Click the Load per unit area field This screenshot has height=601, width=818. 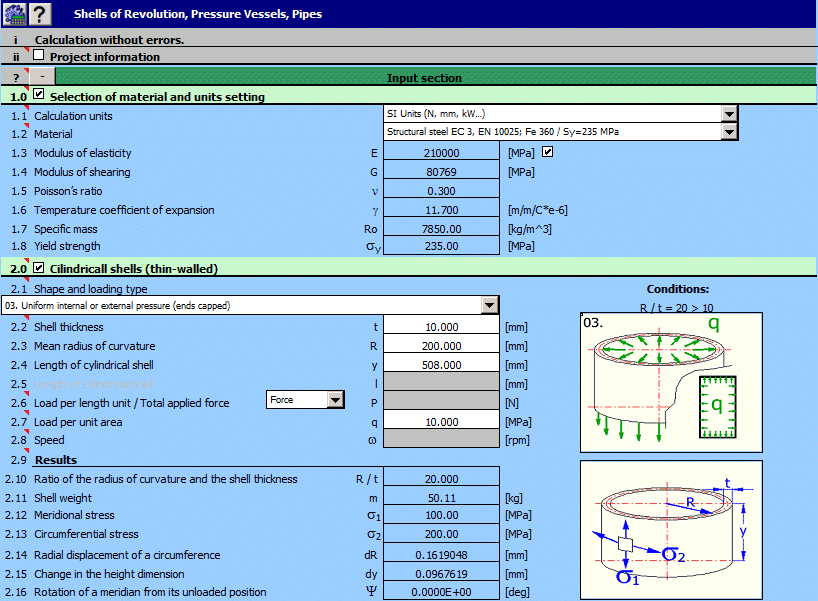440,421
